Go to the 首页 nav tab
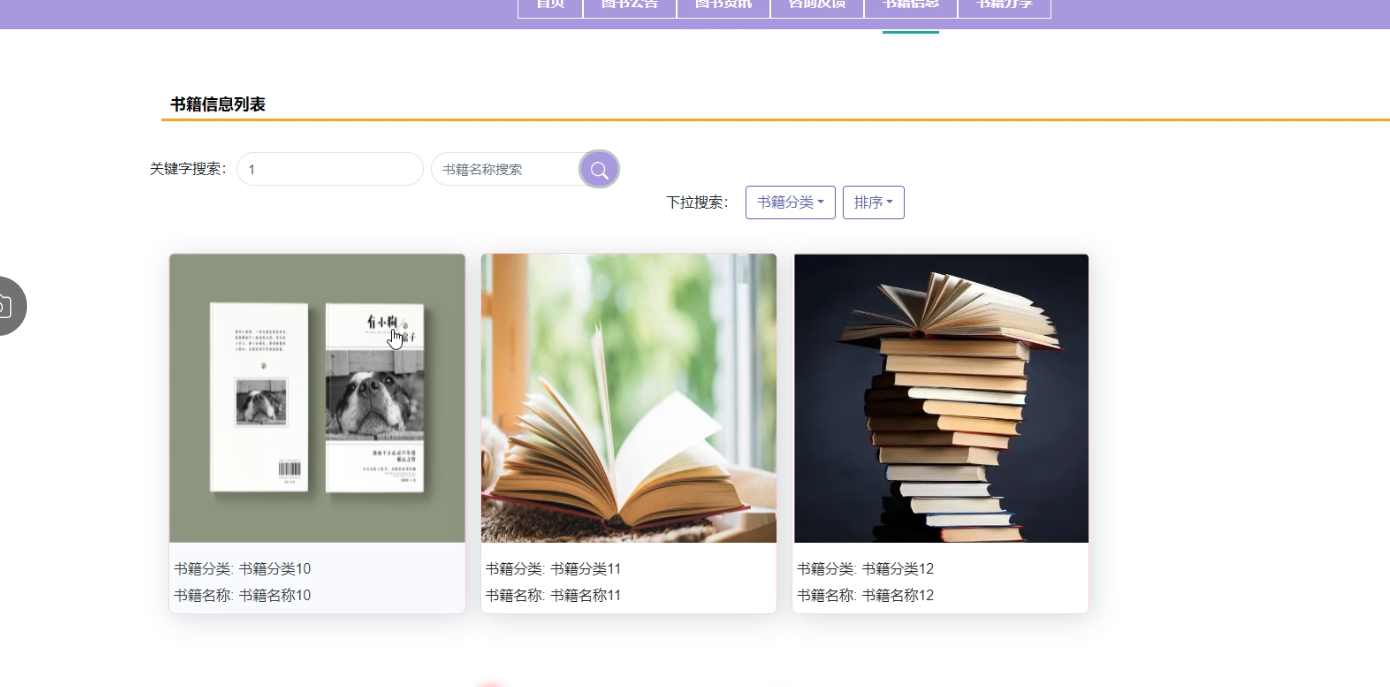Viewport: 1390px width, 687px height. tap(550, 7)
